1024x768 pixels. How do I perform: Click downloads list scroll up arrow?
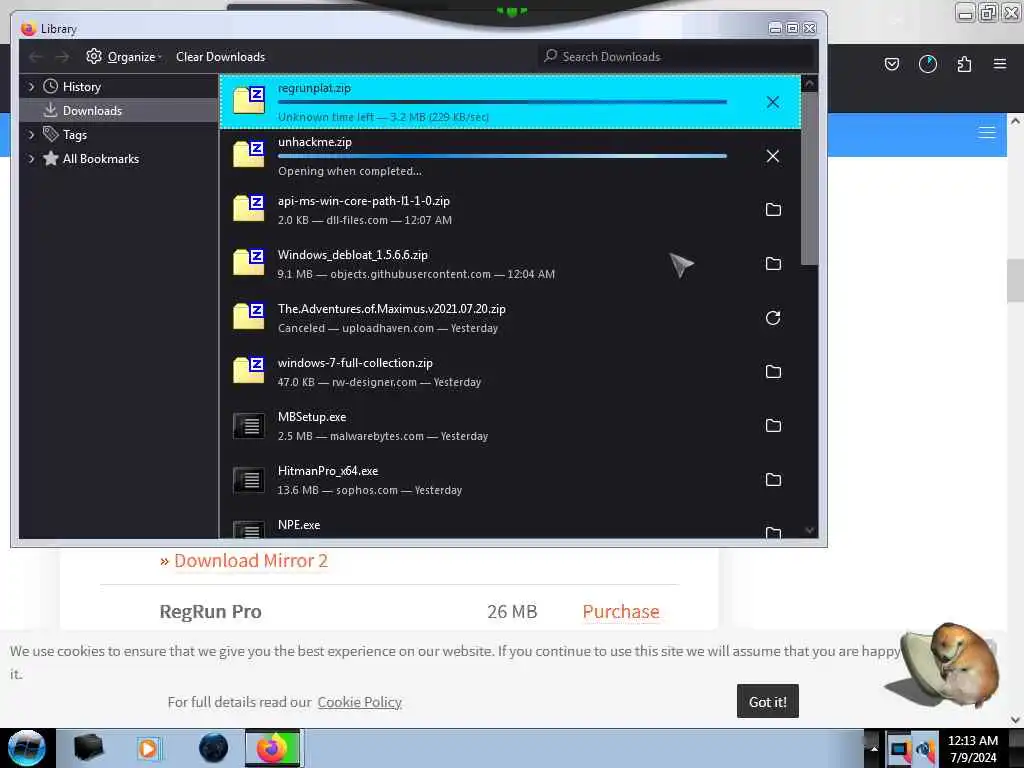809,84
